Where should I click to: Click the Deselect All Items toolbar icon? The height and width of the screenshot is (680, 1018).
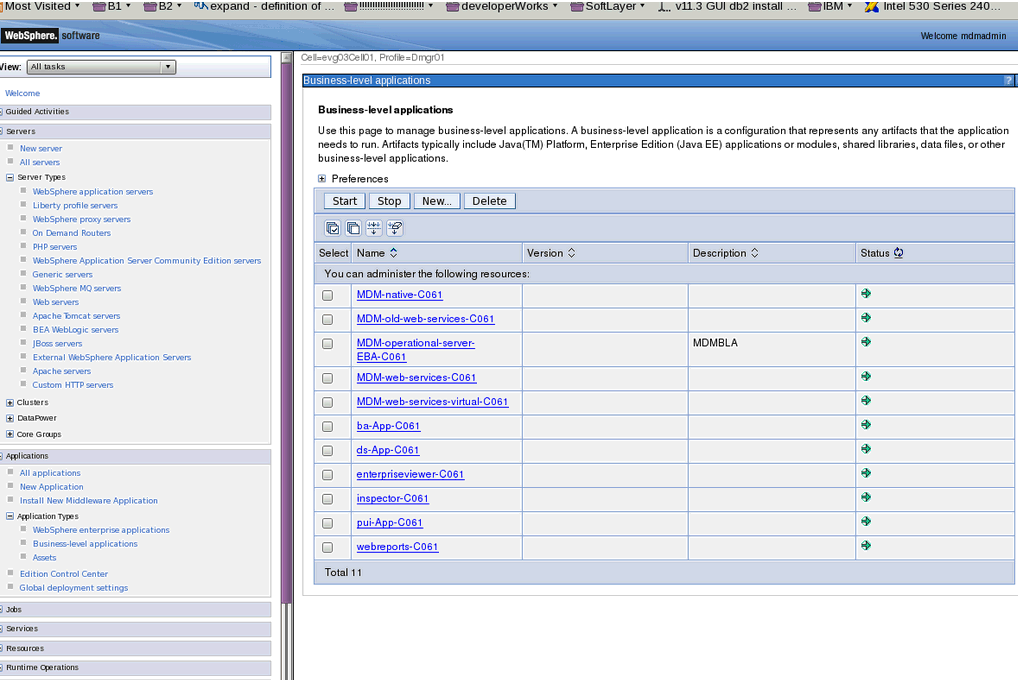tap(353, 227)
